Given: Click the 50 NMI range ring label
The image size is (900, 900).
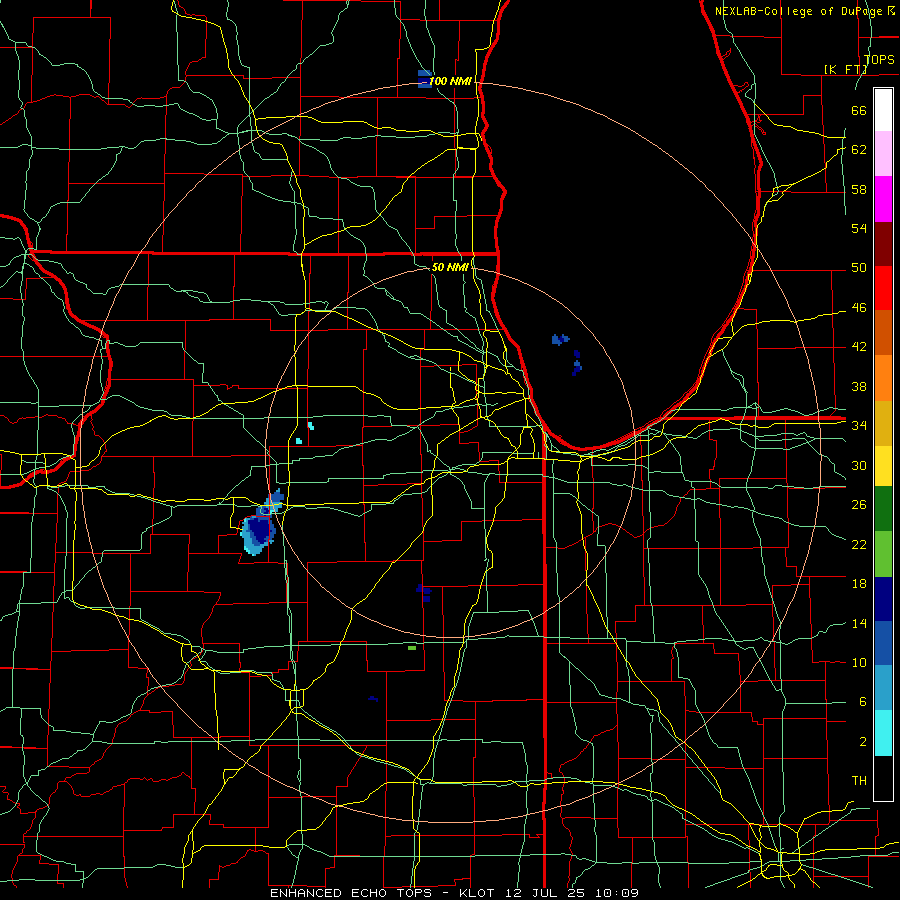Looking at the screenshot, I should 450,267.
